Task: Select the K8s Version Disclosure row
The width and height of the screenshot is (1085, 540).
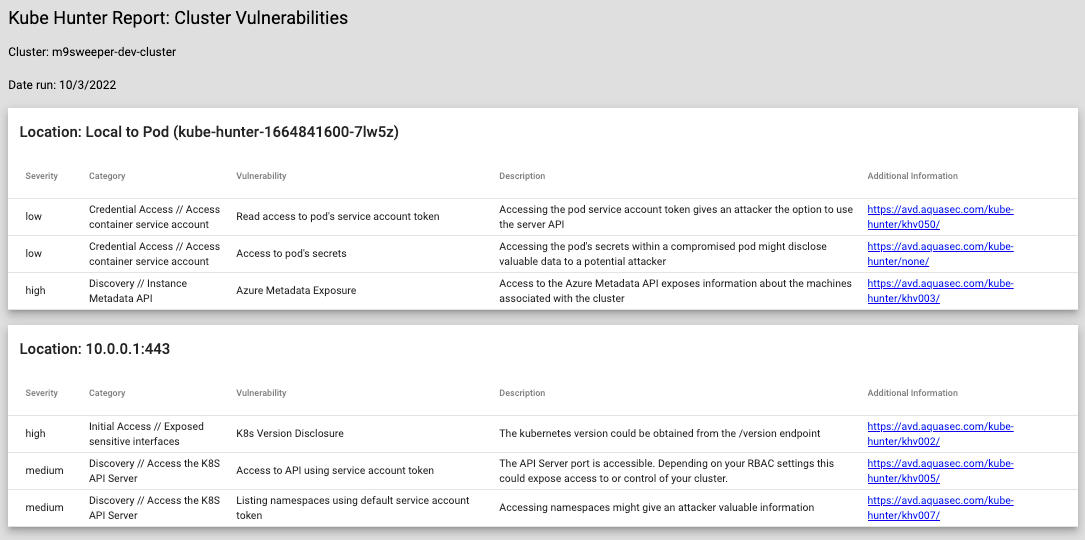Action: tap(290, 434)
